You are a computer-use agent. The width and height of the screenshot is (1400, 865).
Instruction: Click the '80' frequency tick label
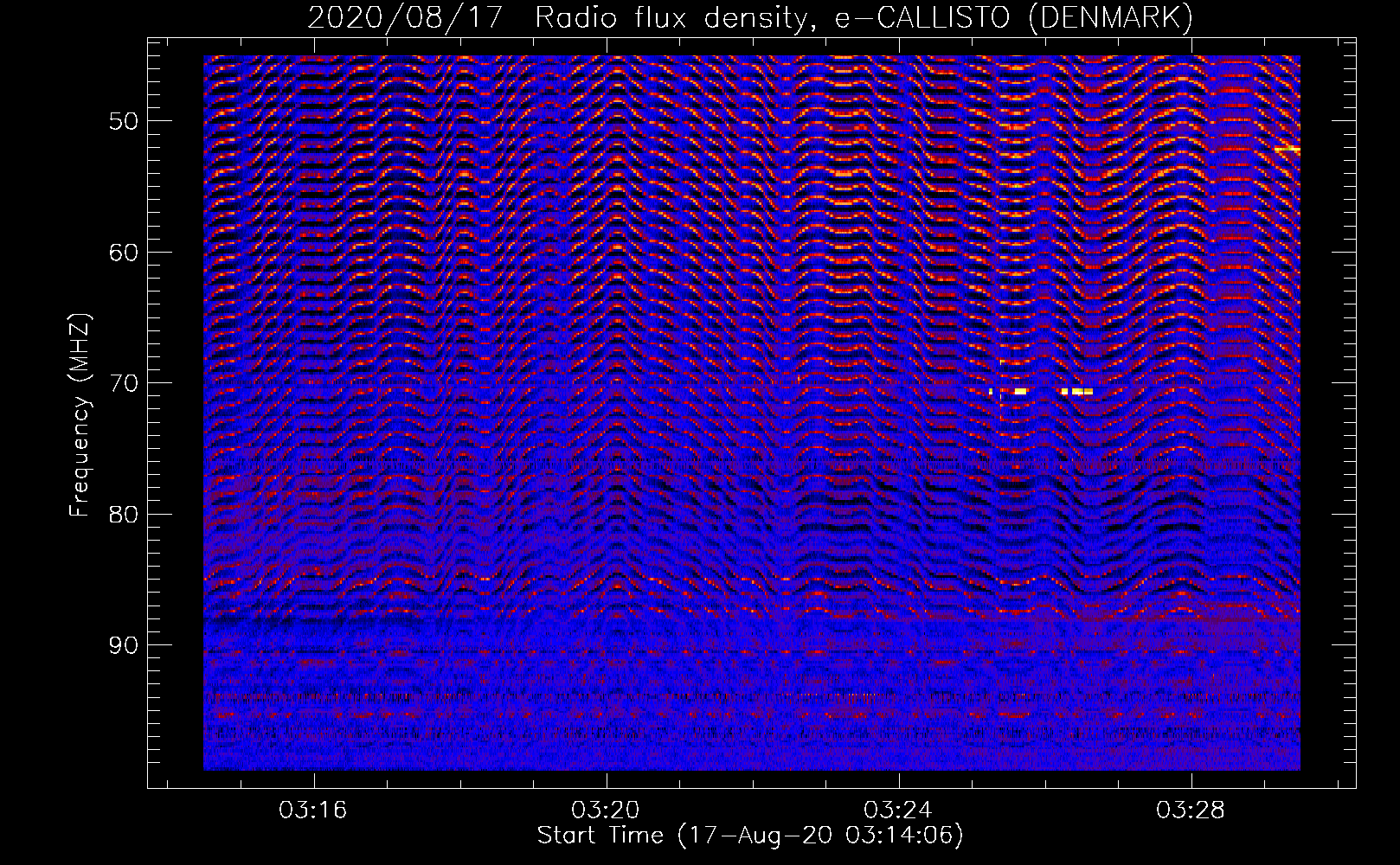click(123, 515)
